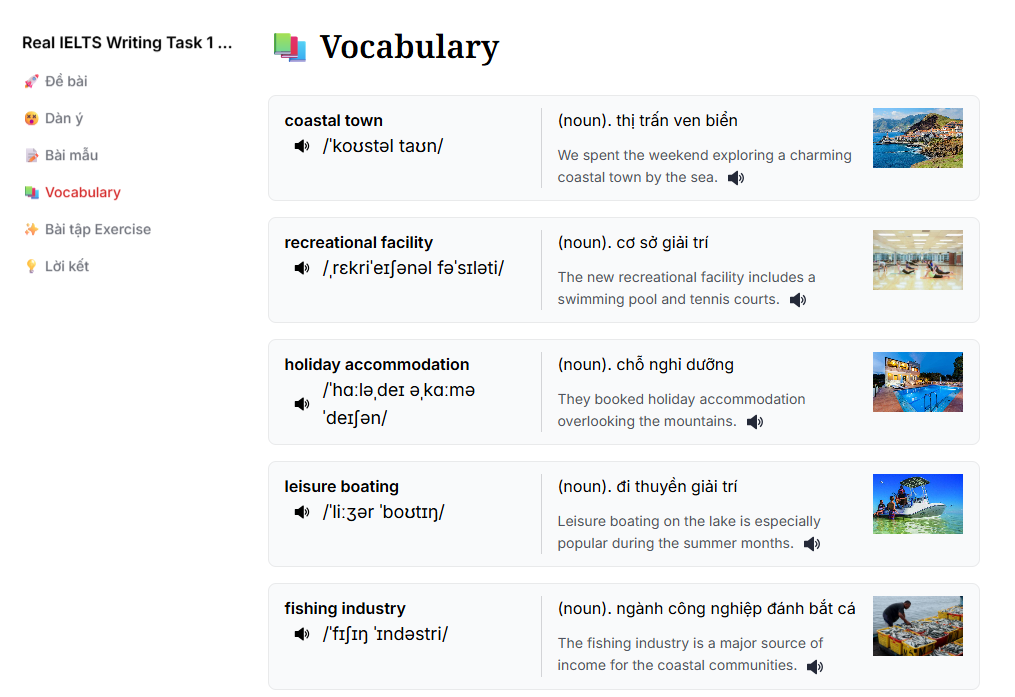Viewport: 1015px width, 697px height.
Task: Play audio for the coastal town example sentence
Action: 736,178
